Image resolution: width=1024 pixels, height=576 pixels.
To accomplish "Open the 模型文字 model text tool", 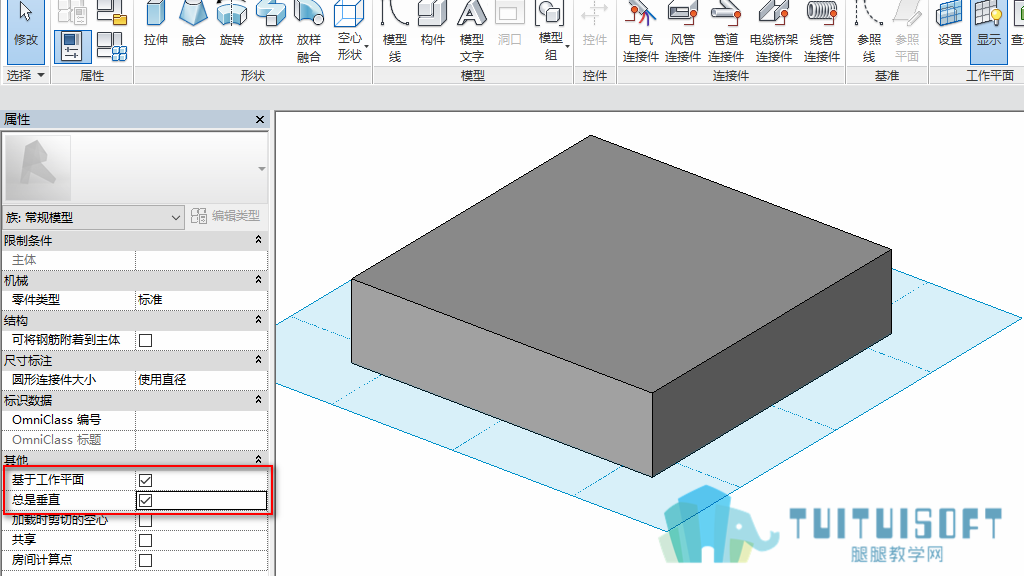I will pyautogui.click(x=472, y=31).
